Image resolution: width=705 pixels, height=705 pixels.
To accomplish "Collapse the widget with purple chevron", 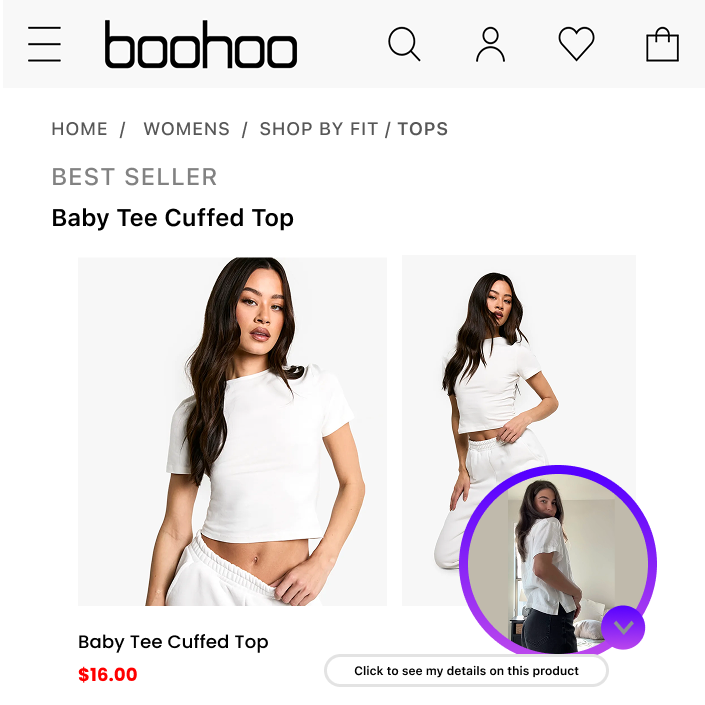I will point(623,627).
